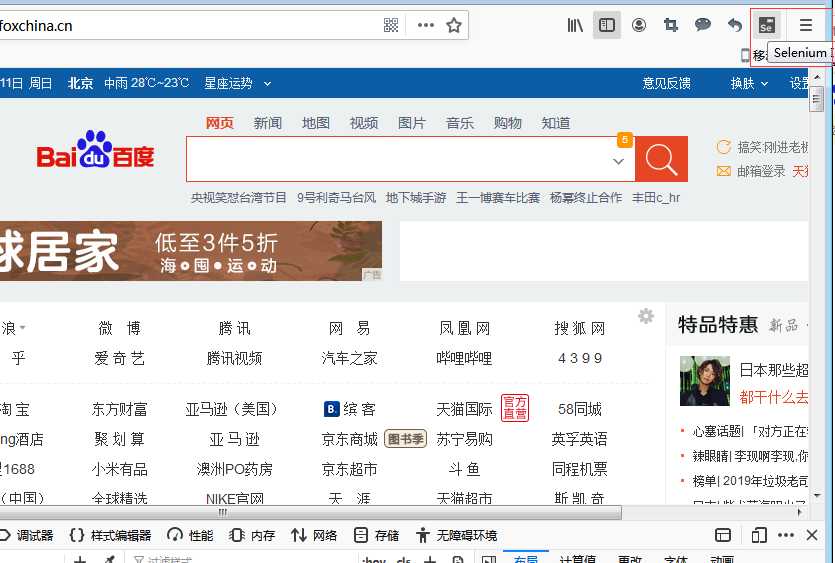The height and width of the screenshot is (563, 835).
Task: Click the person thumbnail under 特品特惠
Action: pyautogui.click(x=705, y=381)
